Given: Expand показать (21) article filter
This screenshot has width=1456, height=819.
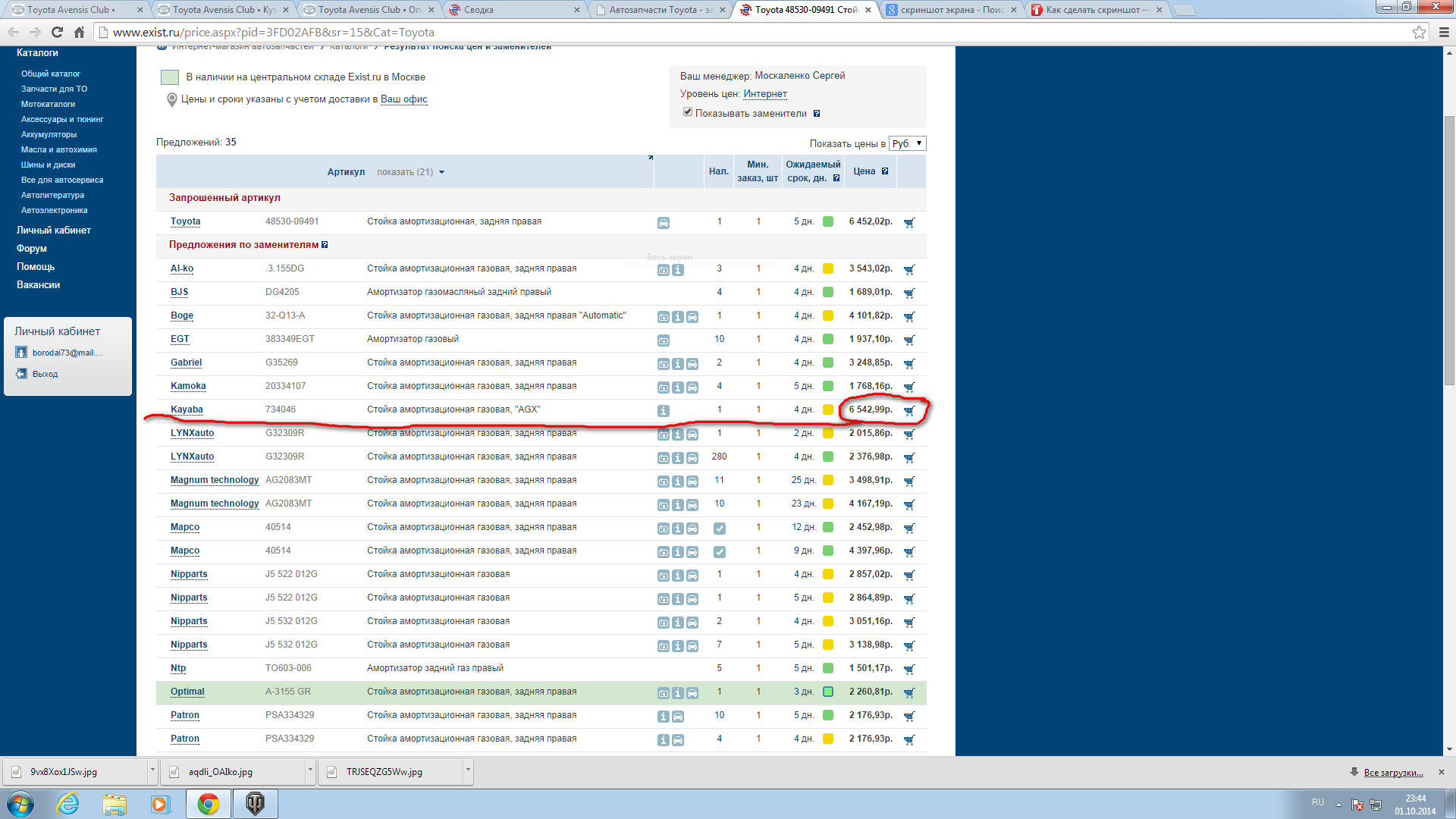Looking at the screenshot, I should tap(410, 172).
